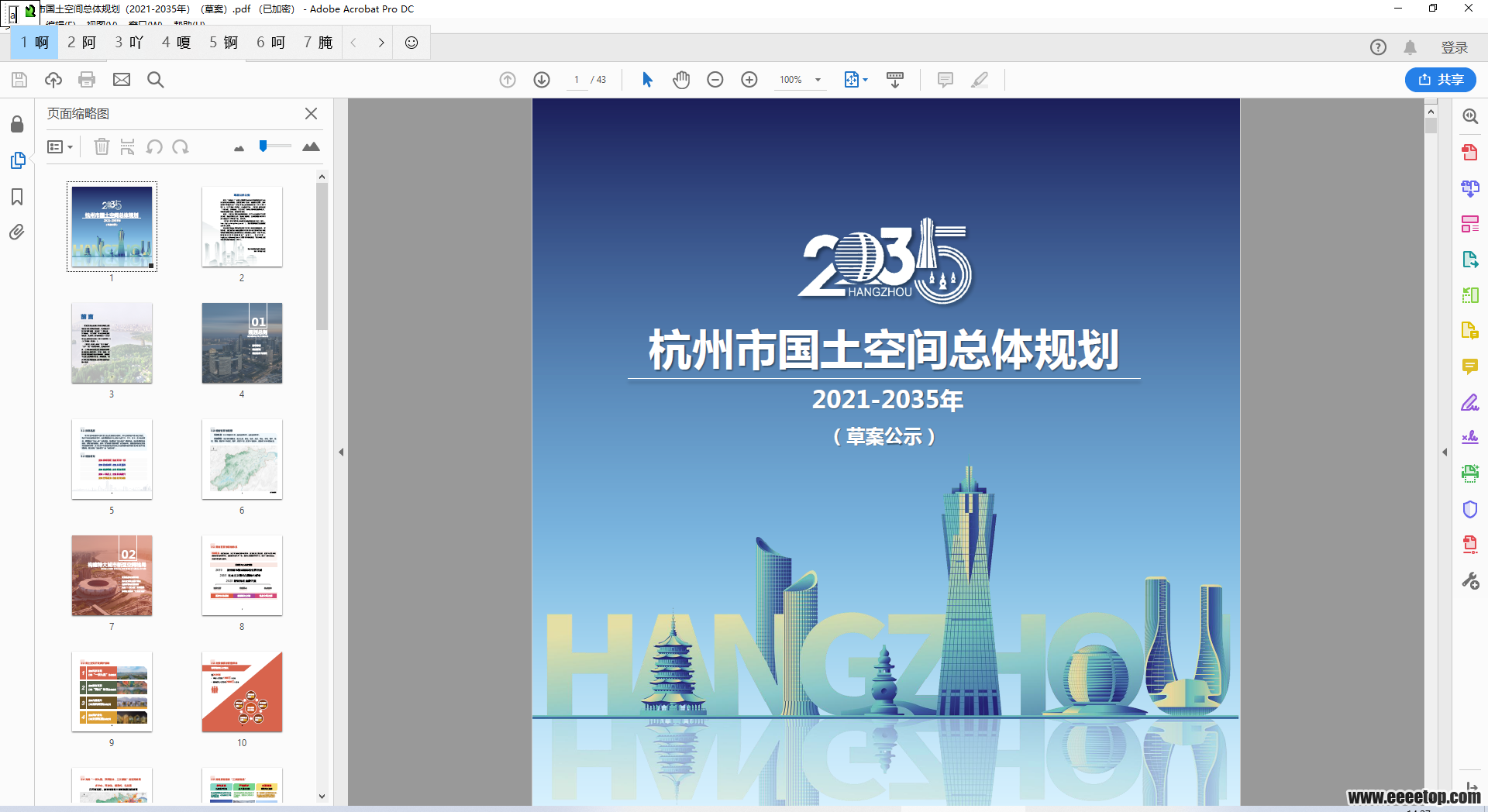
Task: Rotate page clockwise in thumbnails
Action: pyautogui.click(x=181, y=146)
